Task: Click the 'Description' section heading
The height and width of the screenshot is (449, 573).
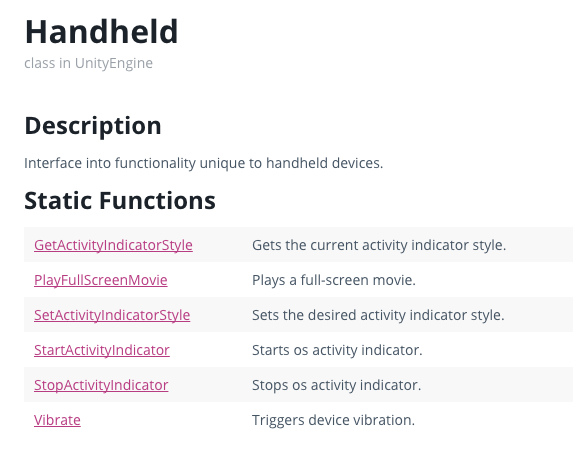Action: tap(93, 126)
